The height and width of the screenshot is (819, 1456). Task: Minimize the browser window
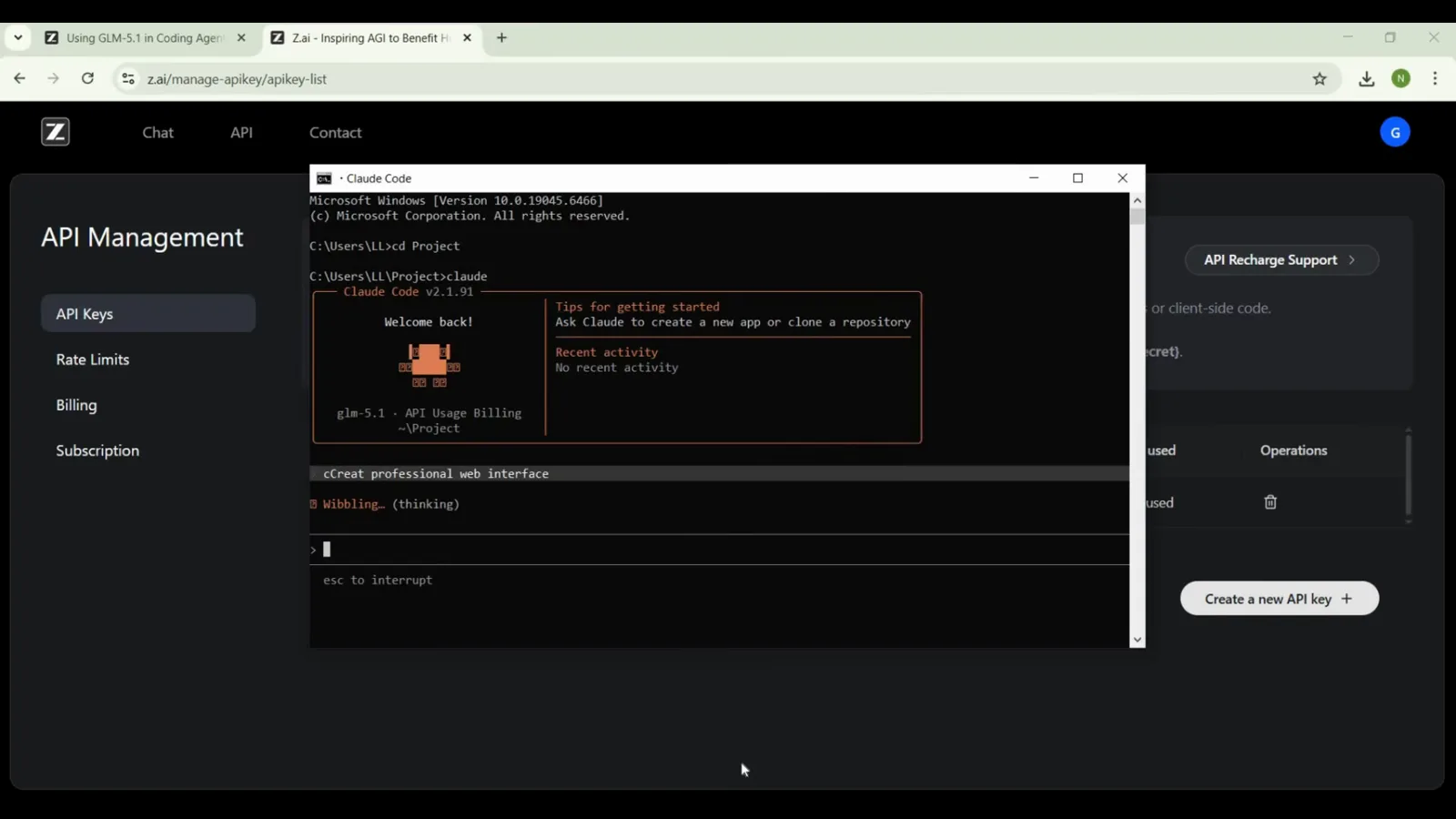point(1348,37)
